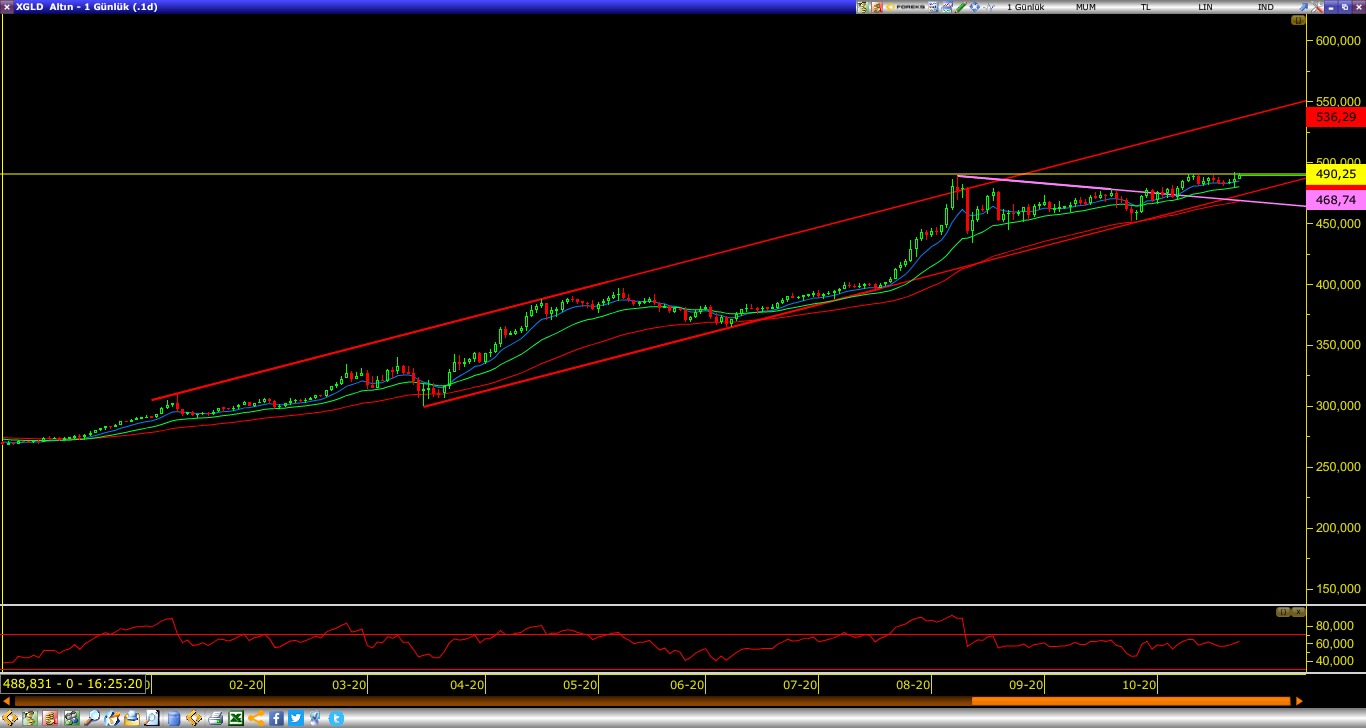1366x728 pixels.
Task: Open the wrench and screwdriver settings icon
Action: [x=1317, y=7]
